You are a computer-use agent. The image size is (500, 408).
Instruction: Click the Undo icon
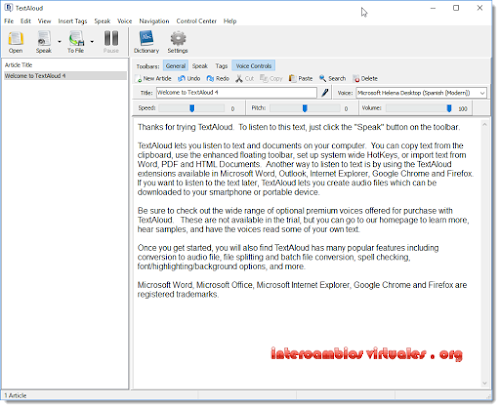click(189, 79)
